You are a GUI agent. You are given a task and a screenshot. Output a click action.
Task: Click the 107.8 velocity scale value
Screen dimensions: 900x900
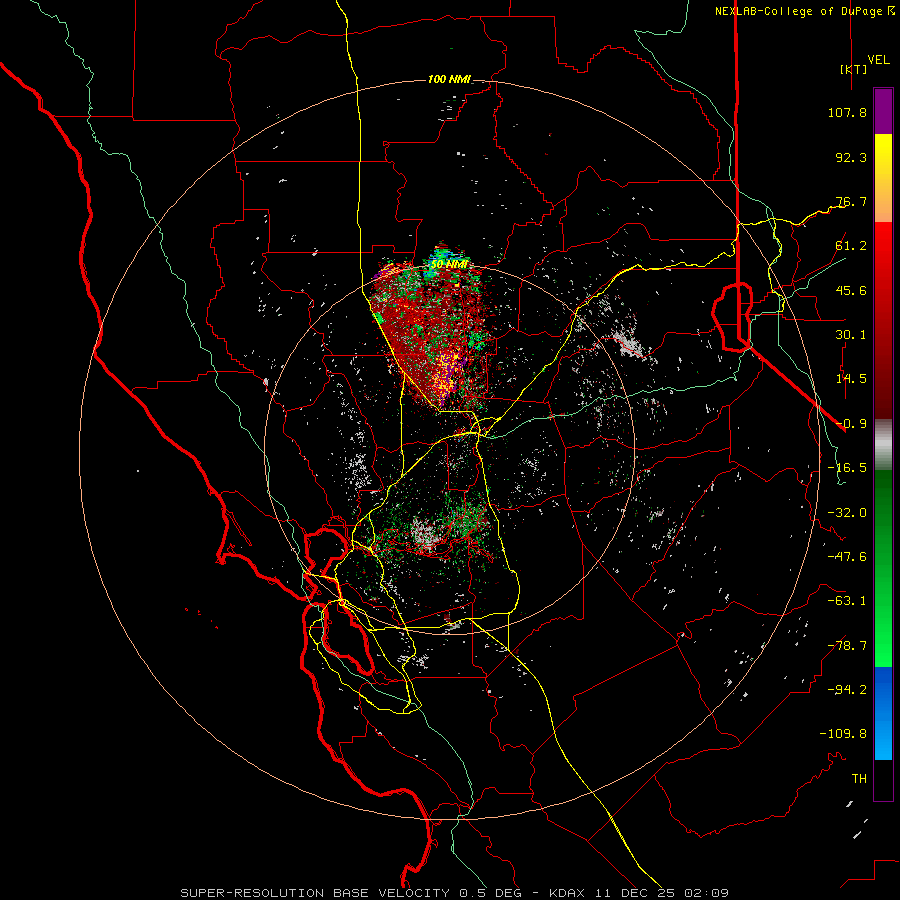click(847, 112)
